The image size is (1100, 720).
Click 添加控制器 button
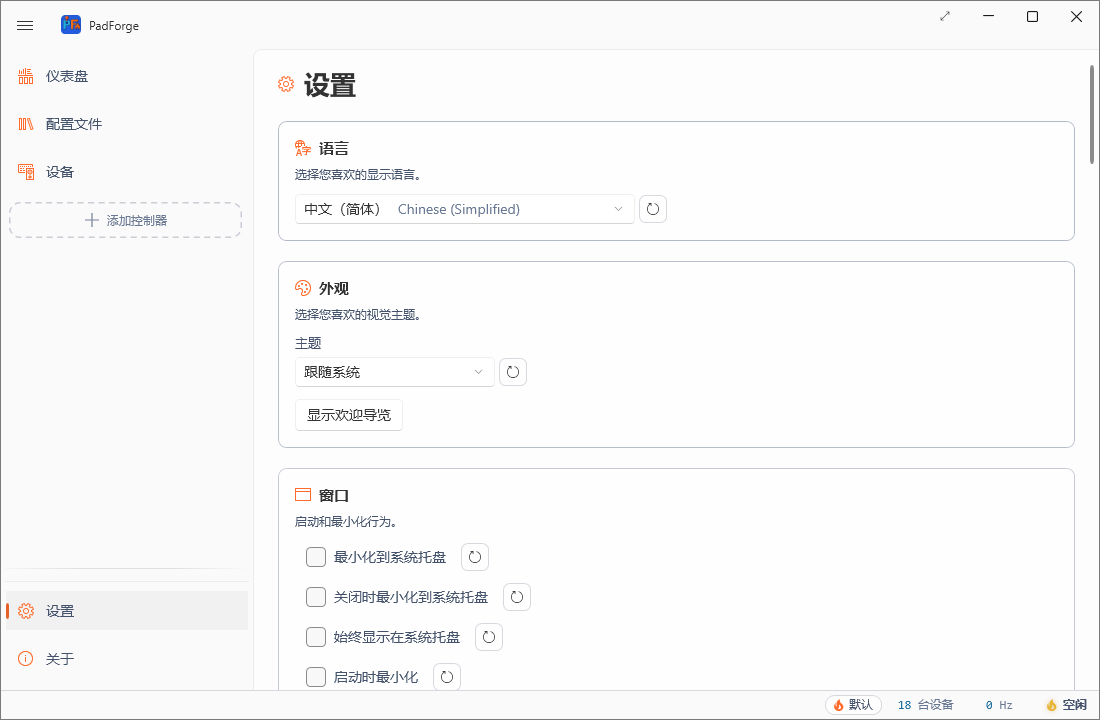[126, 220]
